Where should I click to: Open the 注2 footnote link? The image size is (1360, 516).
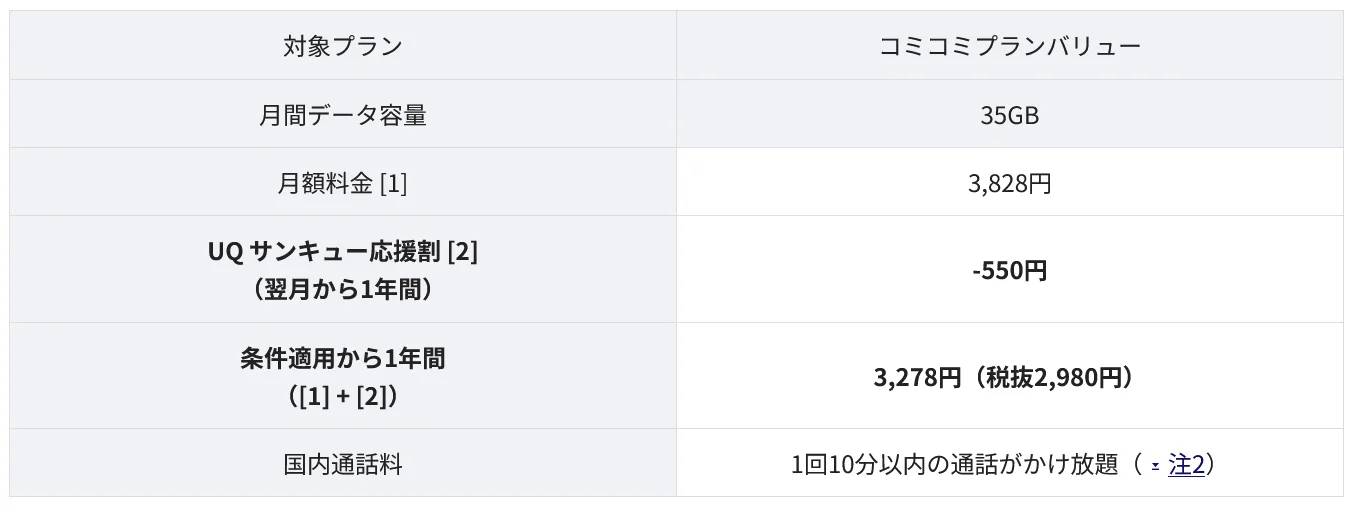click(x=1186, y=465)
